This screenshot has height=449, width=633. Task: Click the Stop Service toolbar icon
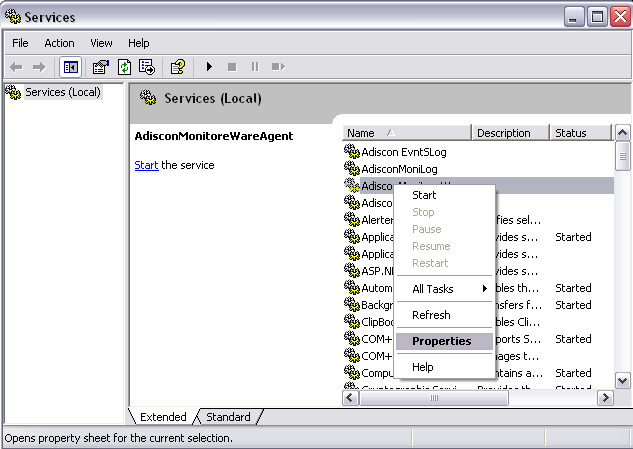pos(232,67)
